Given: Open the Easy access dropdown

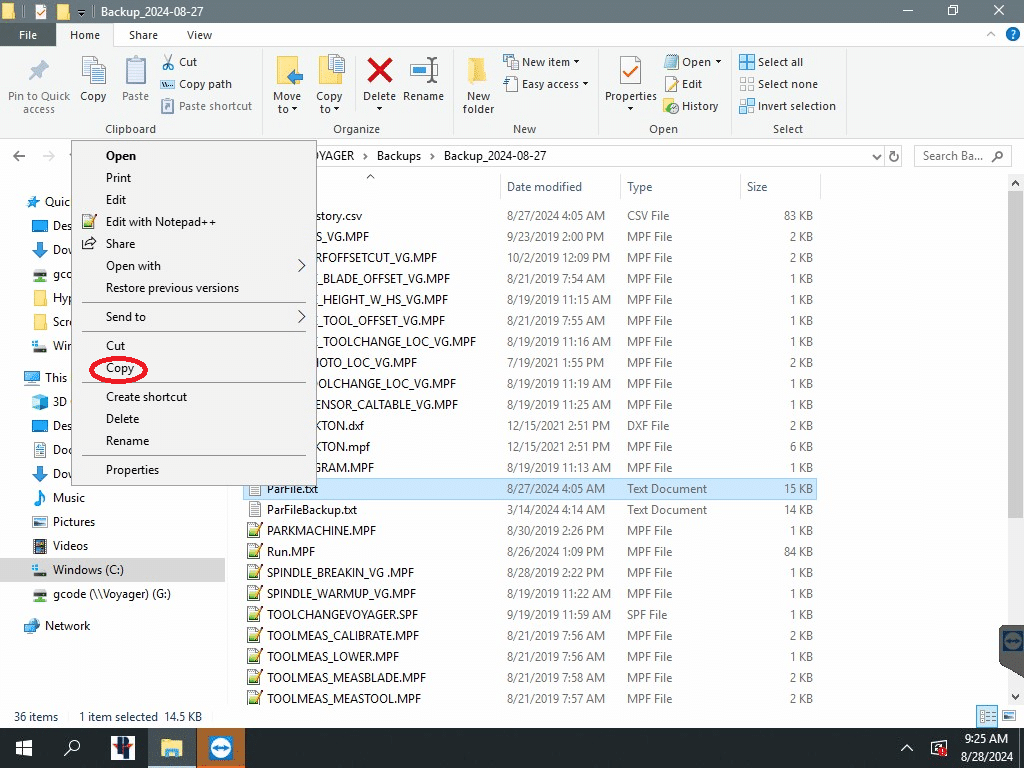Looking at the screenshot, I should point(555,84).
